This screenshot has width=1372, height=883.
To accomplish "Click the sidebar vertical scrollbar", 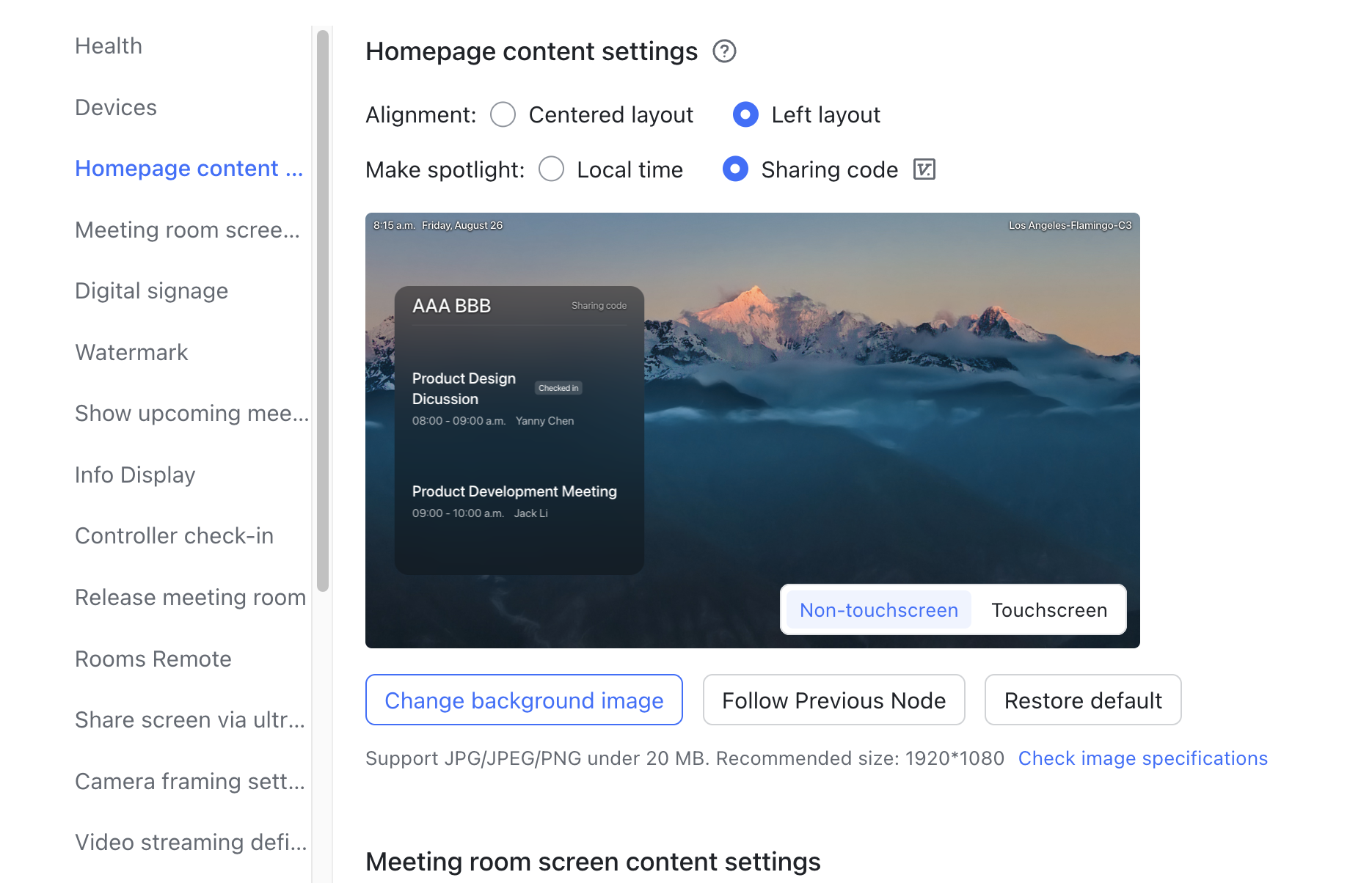I will 323,308.
